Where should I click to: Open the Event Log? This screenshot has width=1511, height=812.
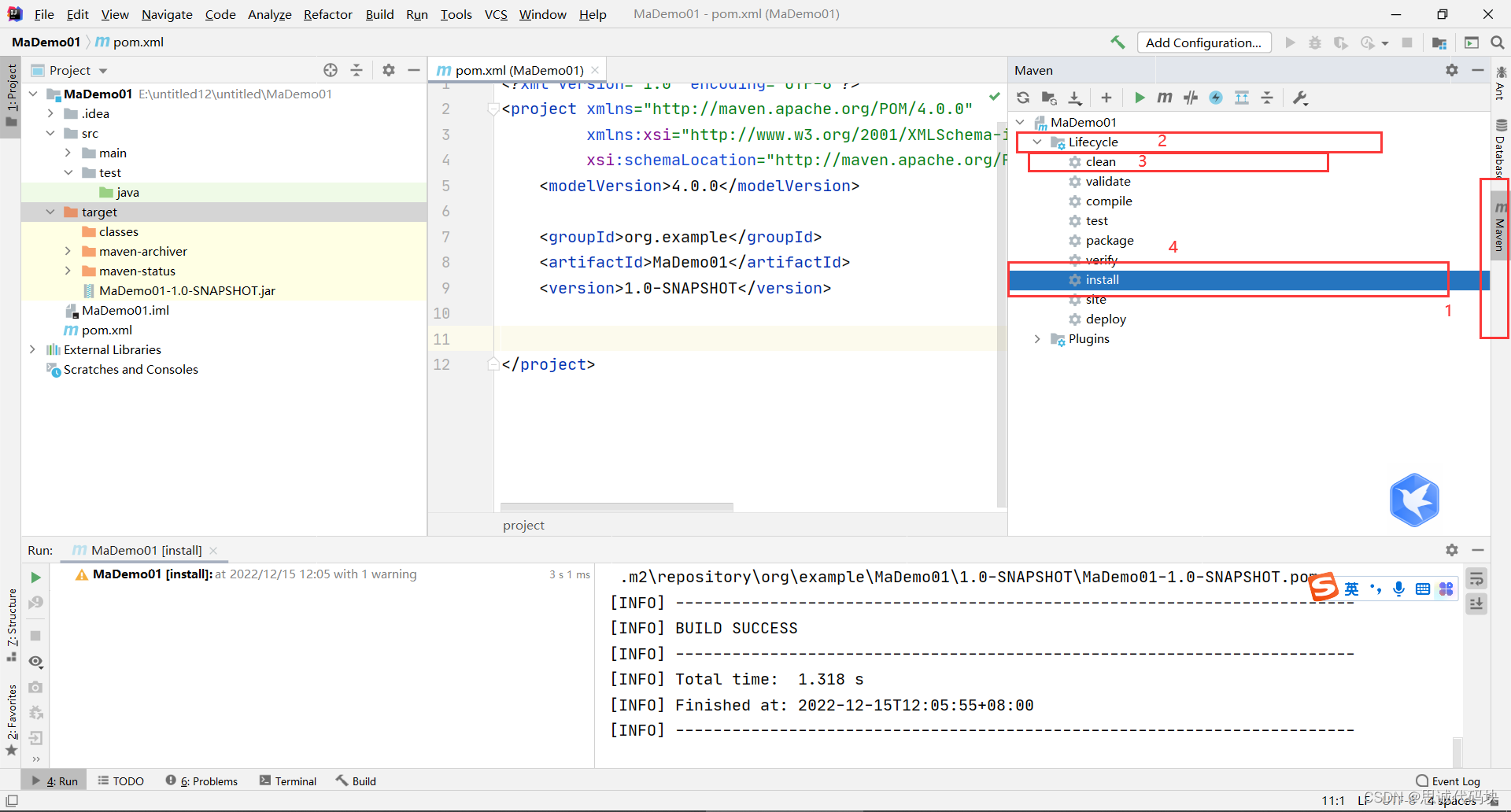point(1448,781)
